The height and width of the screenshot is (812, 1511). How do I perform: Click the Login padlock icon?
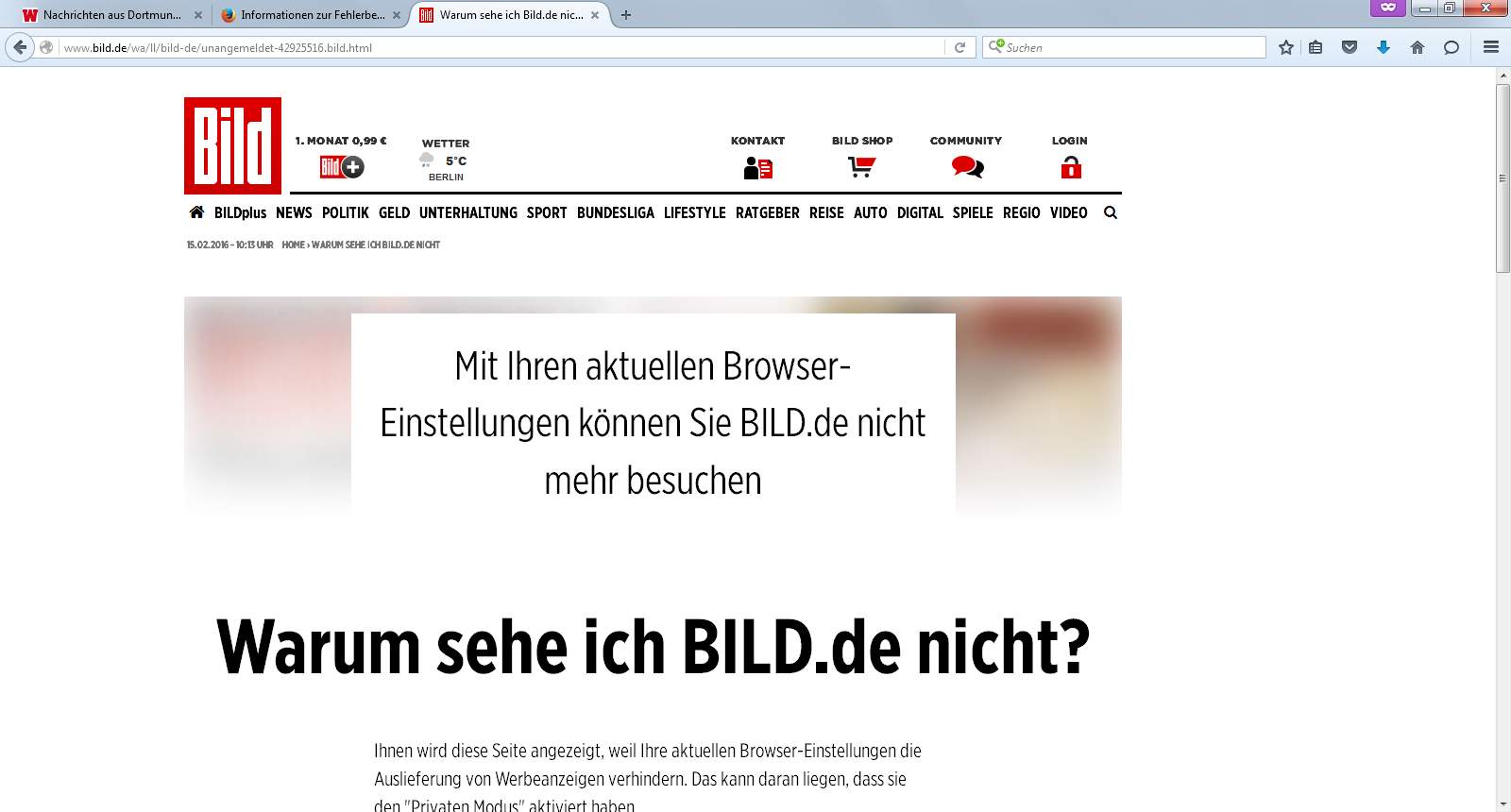click(x=1070, y=167)
